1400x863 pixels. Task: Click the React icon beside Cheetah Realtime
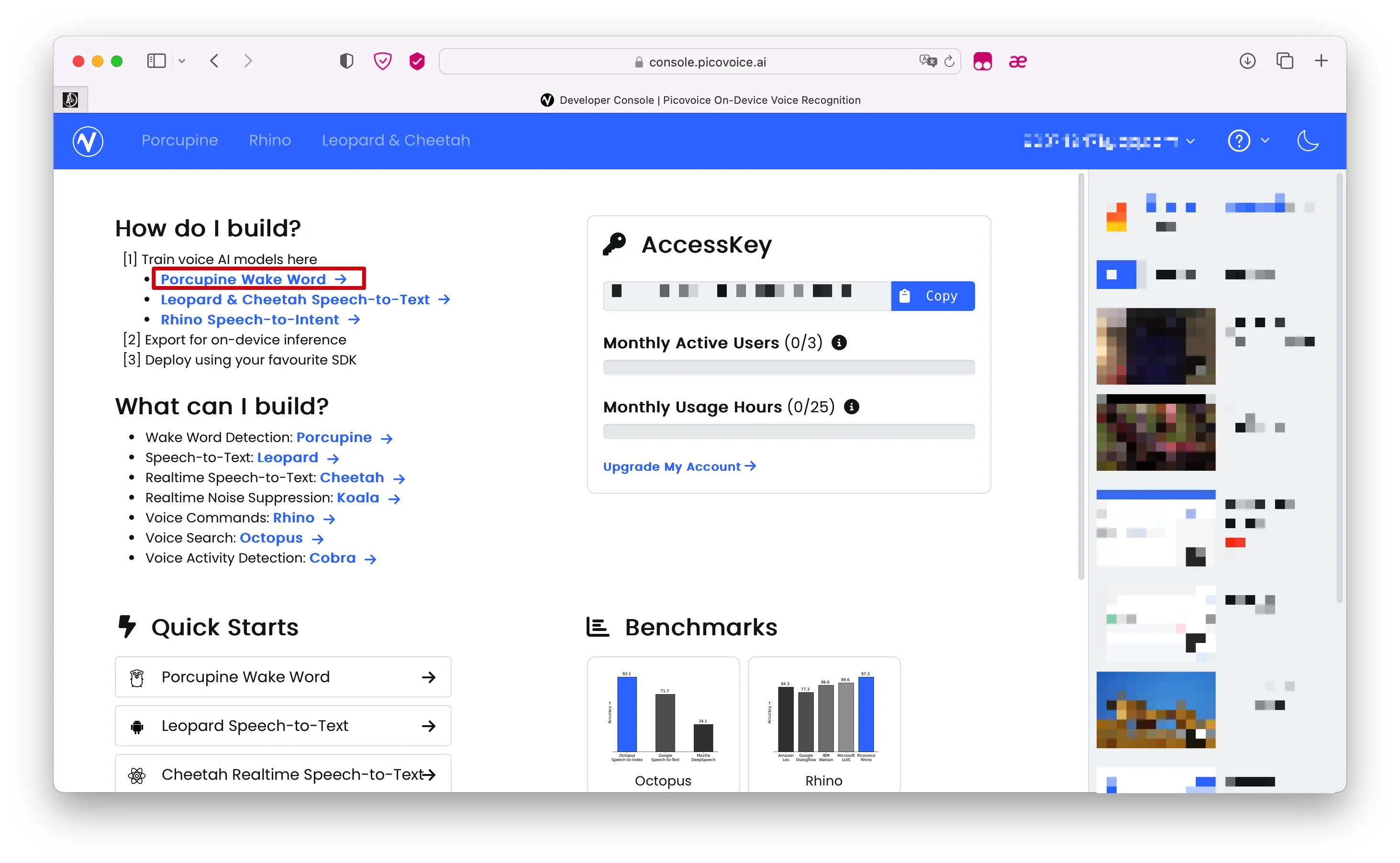(x=137, y=775)
